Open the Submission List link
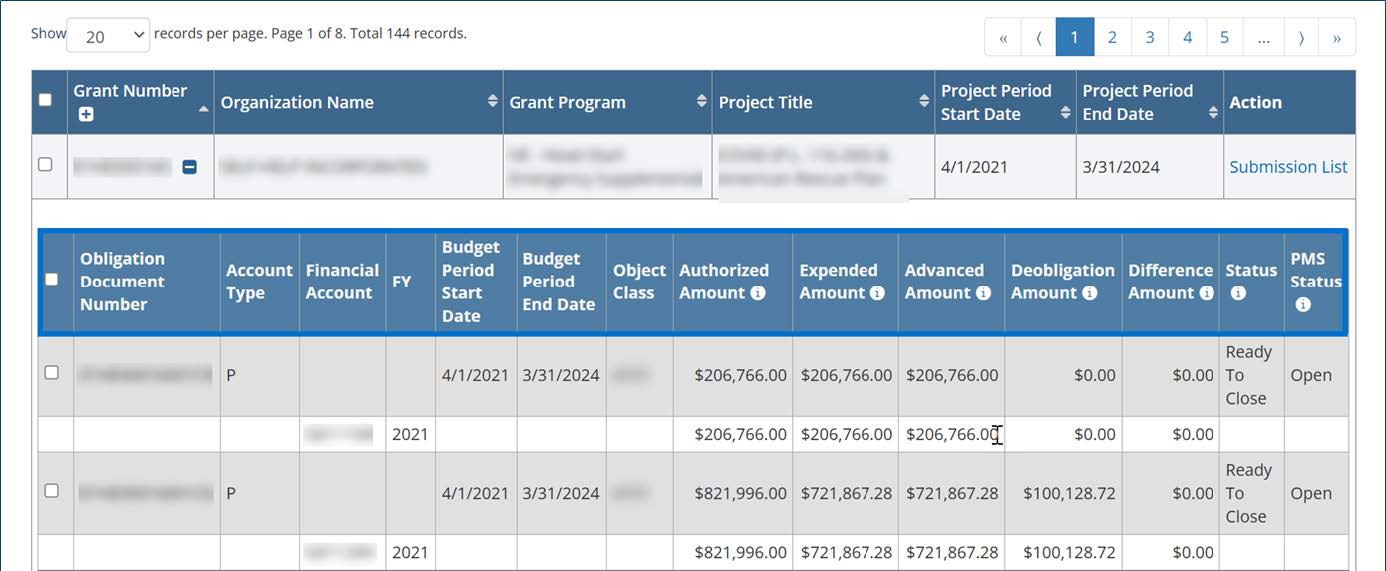1386x571 pixels. coord(1288,167)
